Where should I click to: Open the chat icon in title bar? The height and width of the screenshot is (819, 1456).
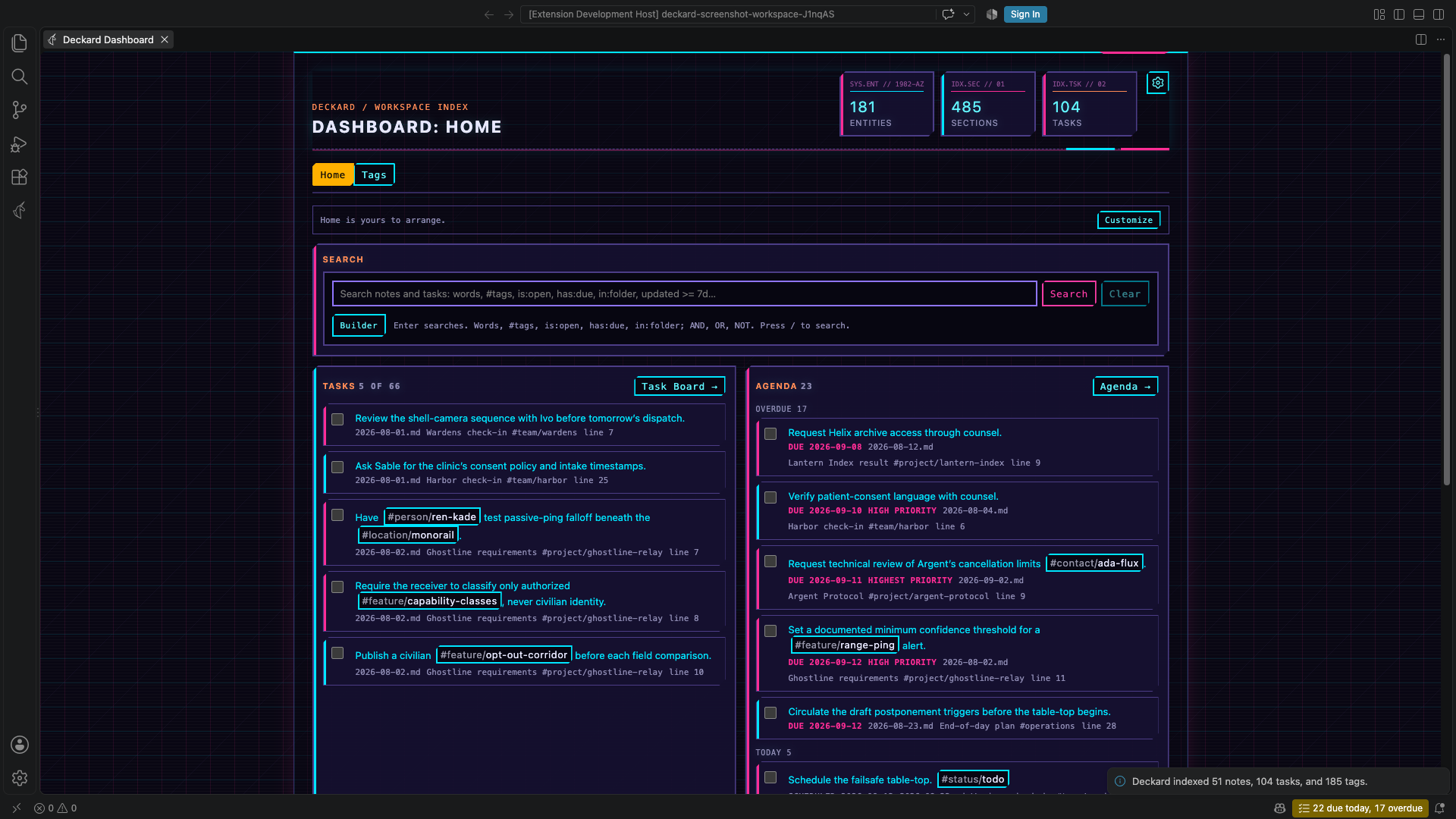(x=948, y=14)
